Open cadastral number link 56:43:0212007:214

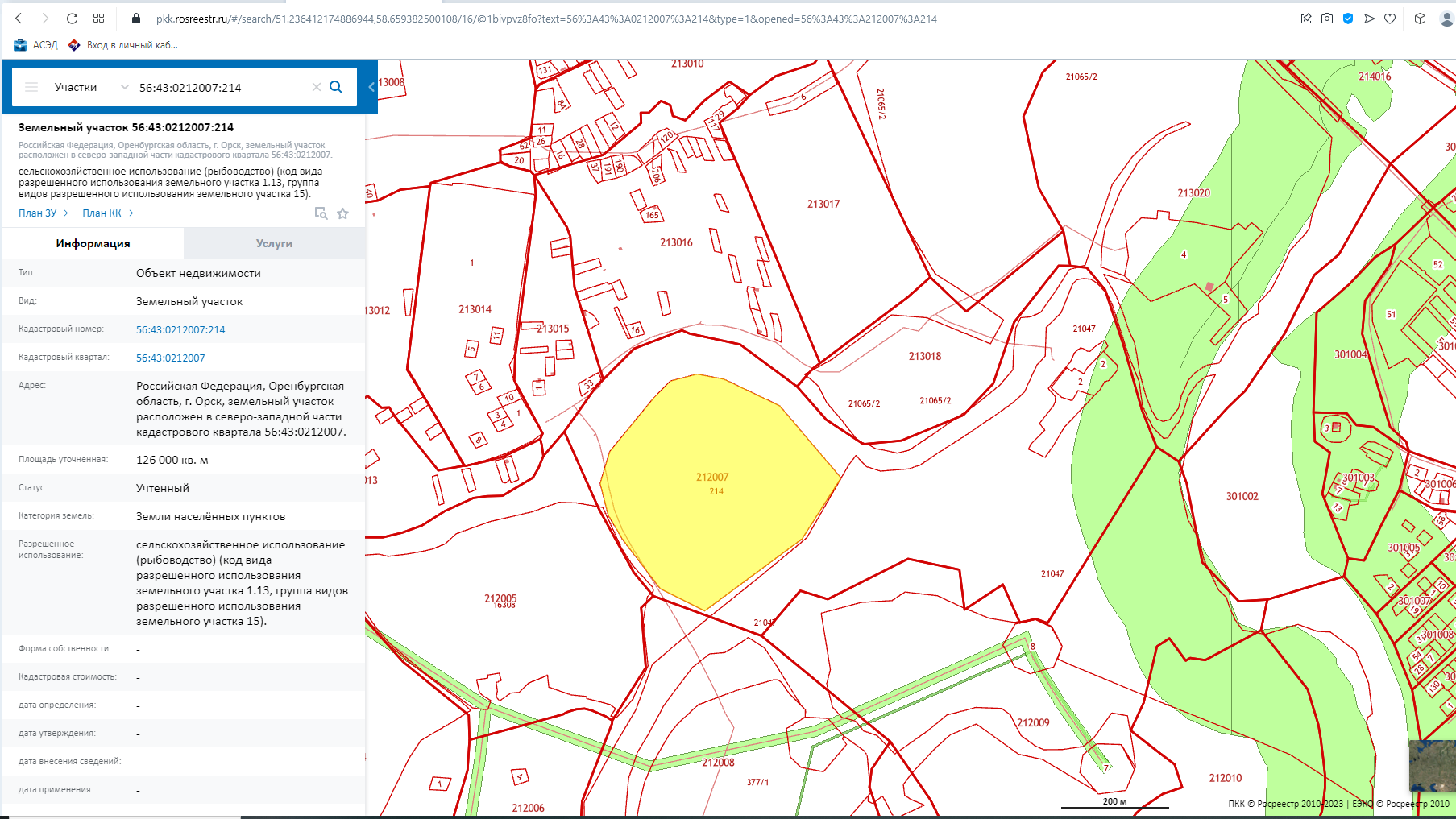[x=180, y=329]
